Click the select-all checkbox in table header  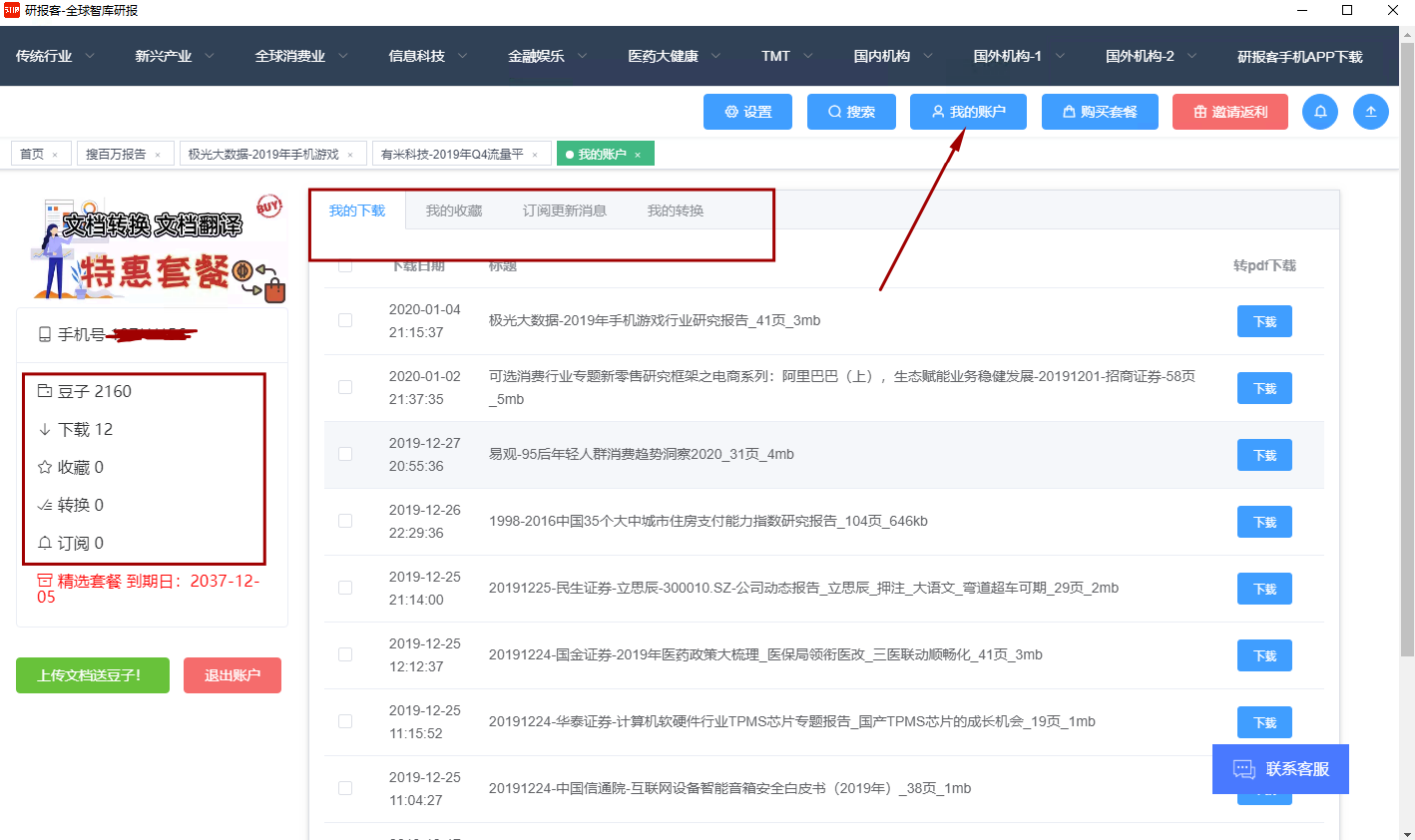[x=345, y=265]
